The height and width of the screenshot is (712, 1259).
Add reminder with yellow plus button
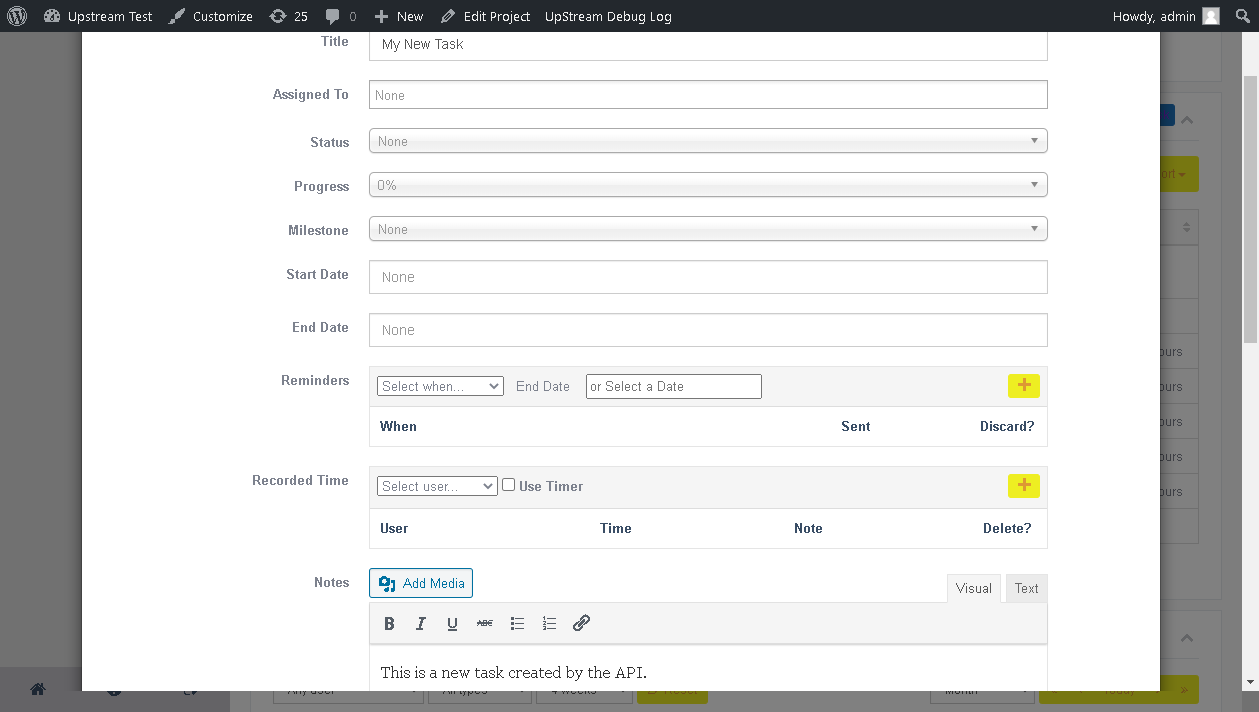[1023, 386]
